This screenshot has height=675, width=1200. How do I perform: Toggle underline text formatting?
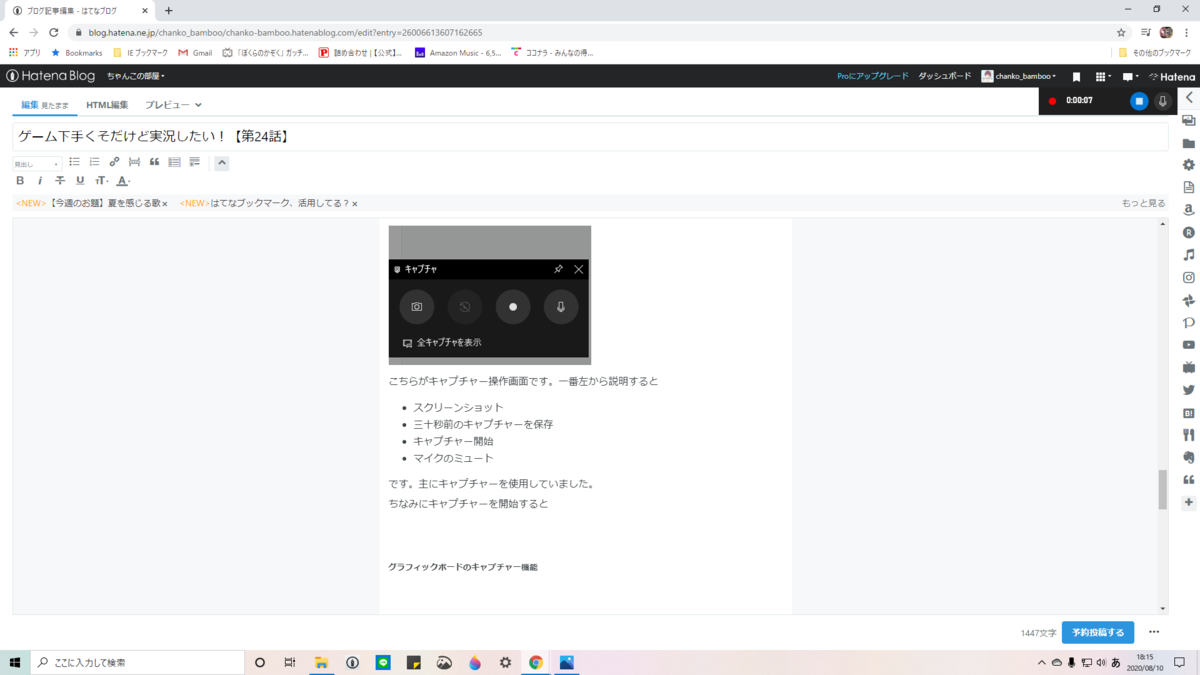coord(80,181)
